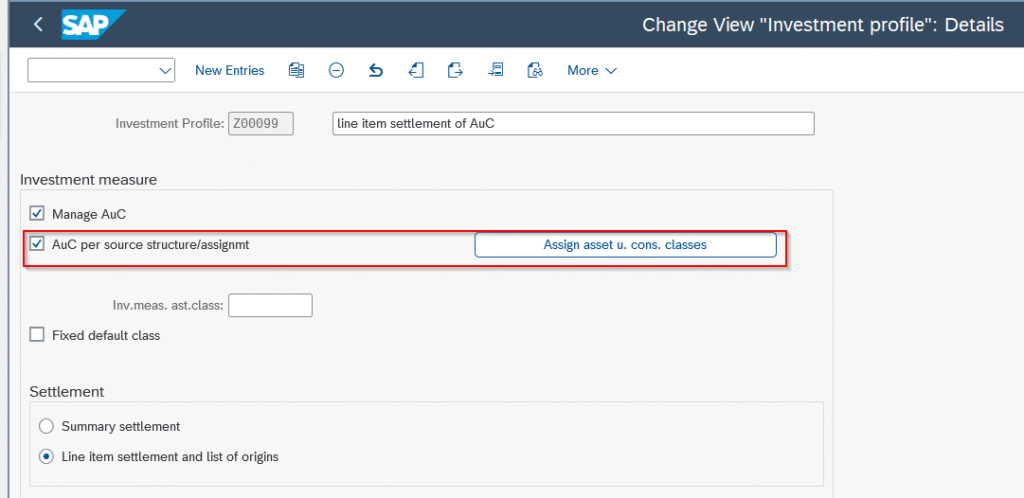
Task: Click the Copy As toolbar icon
Action: coord(296,70)
